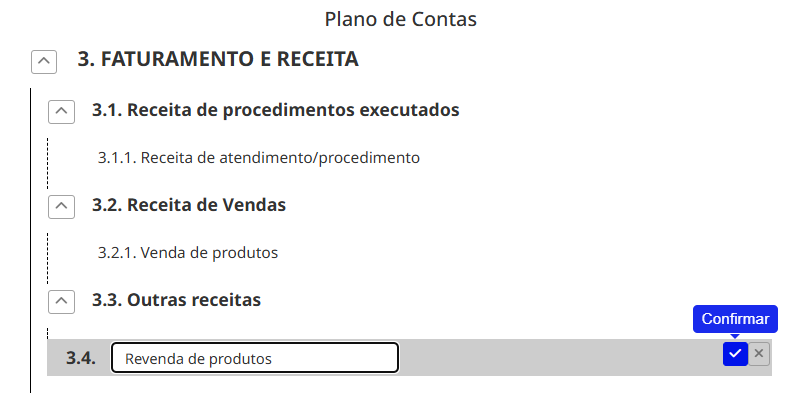Screen dimensions: 812x399
Task: Click the blue checkmark confirm icon
Action: (735, 354)
